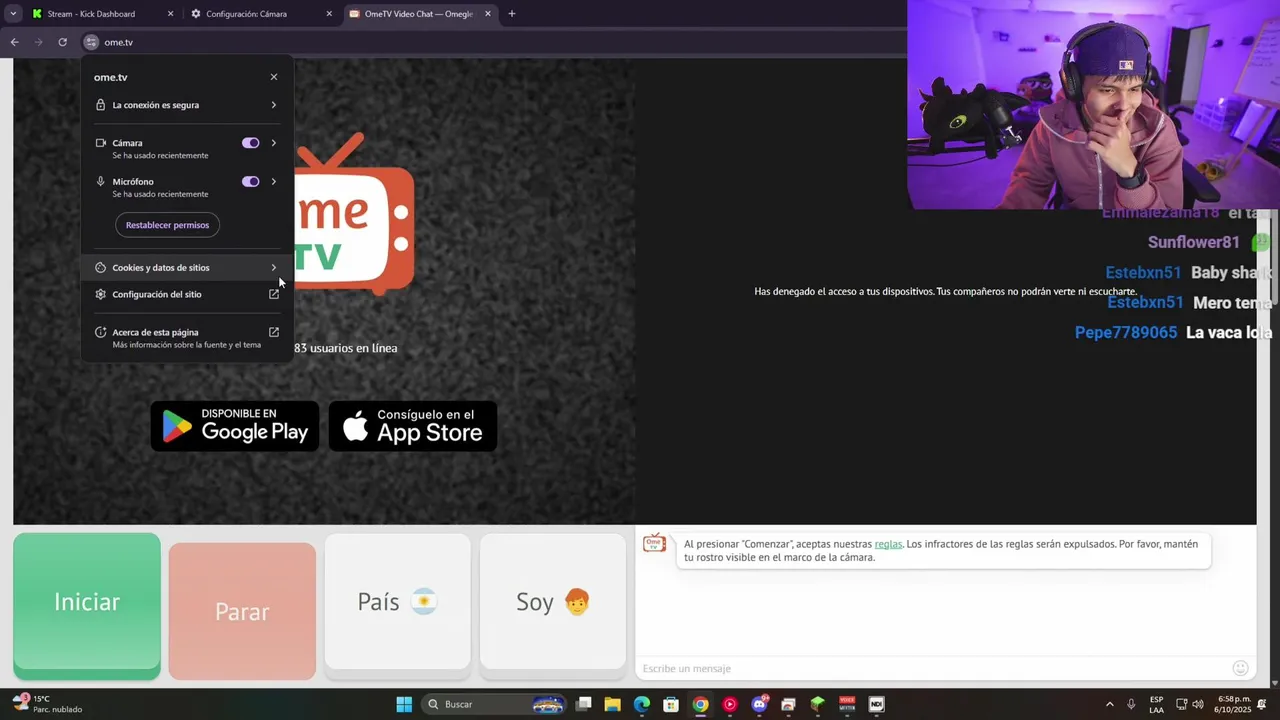
Task: Go back to previous page
Action: (14, 42)
